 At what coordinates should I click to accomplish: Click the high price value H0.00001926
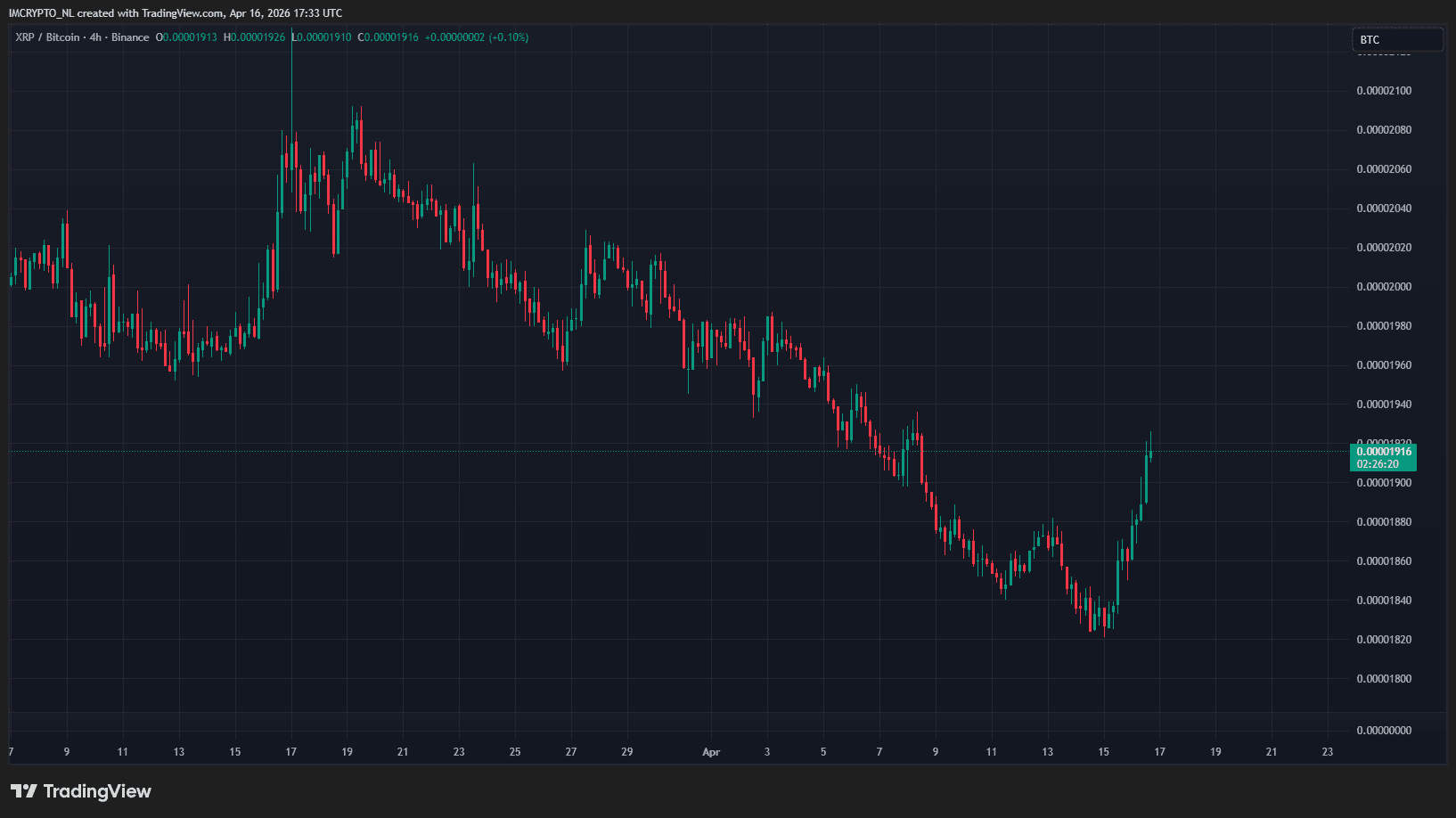click(254, 37)
